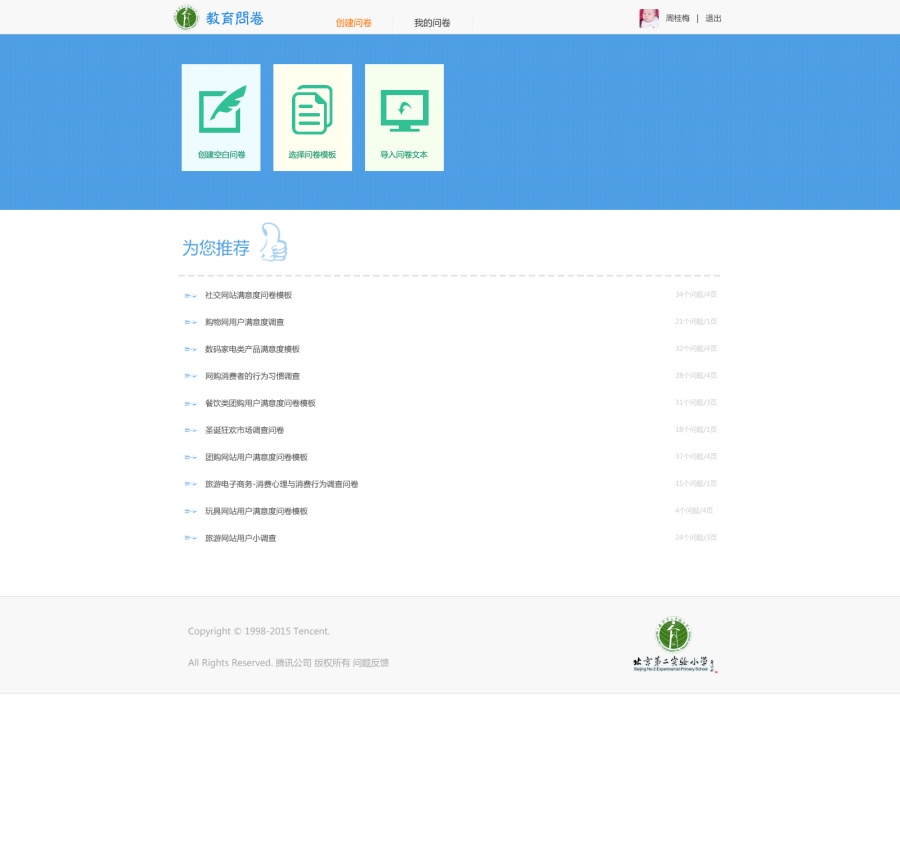Click bullet icon beside 玩具网站用户满意度问卷模板
The height and width of the screenshot is (844, 900).
pos(191,511)
